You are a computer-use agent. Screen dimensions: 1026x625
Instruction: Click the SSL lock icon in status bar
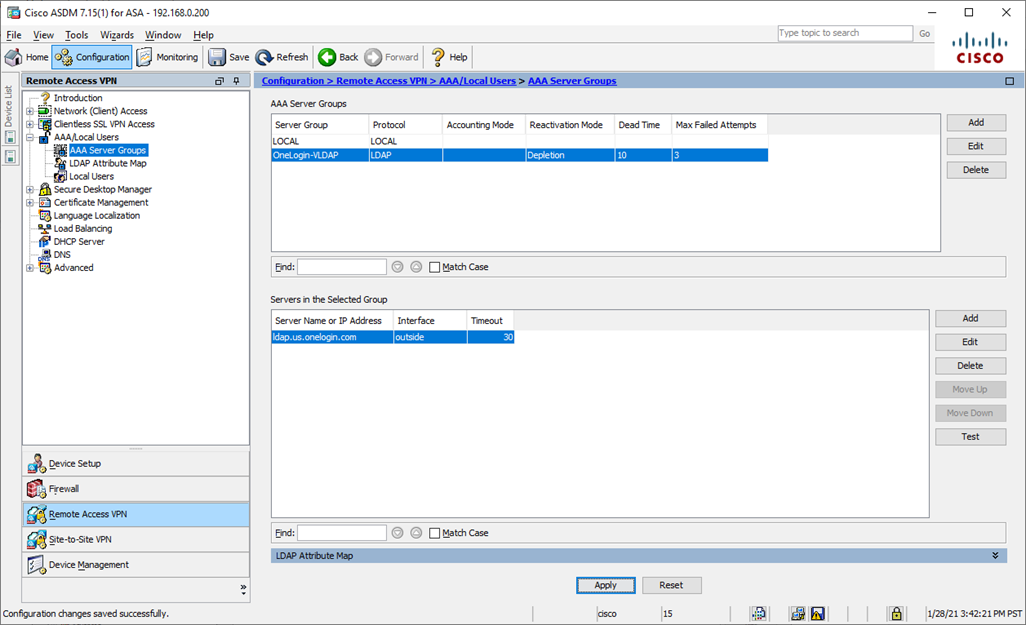tap(898, 612)
